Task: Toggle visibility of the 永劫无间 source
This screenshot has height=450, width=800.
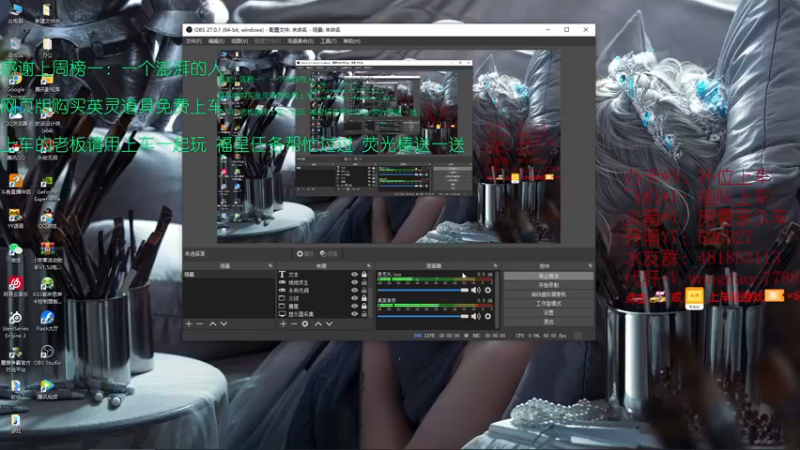Action: (355, 290)
